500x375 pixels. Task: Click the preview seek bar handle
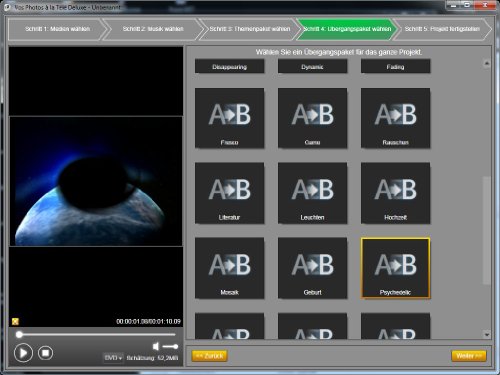(x=19, y=334)
